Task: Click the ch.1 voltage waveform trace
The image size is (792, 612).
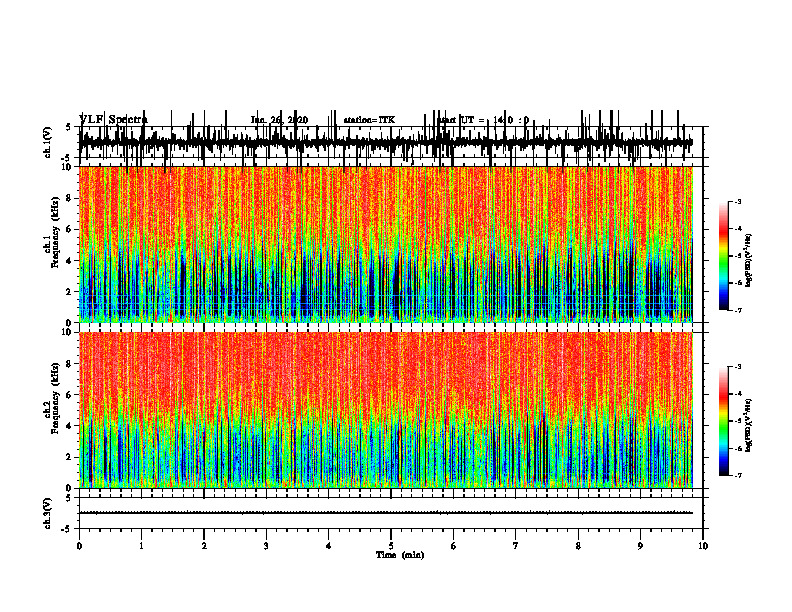Action: [386, 143]
